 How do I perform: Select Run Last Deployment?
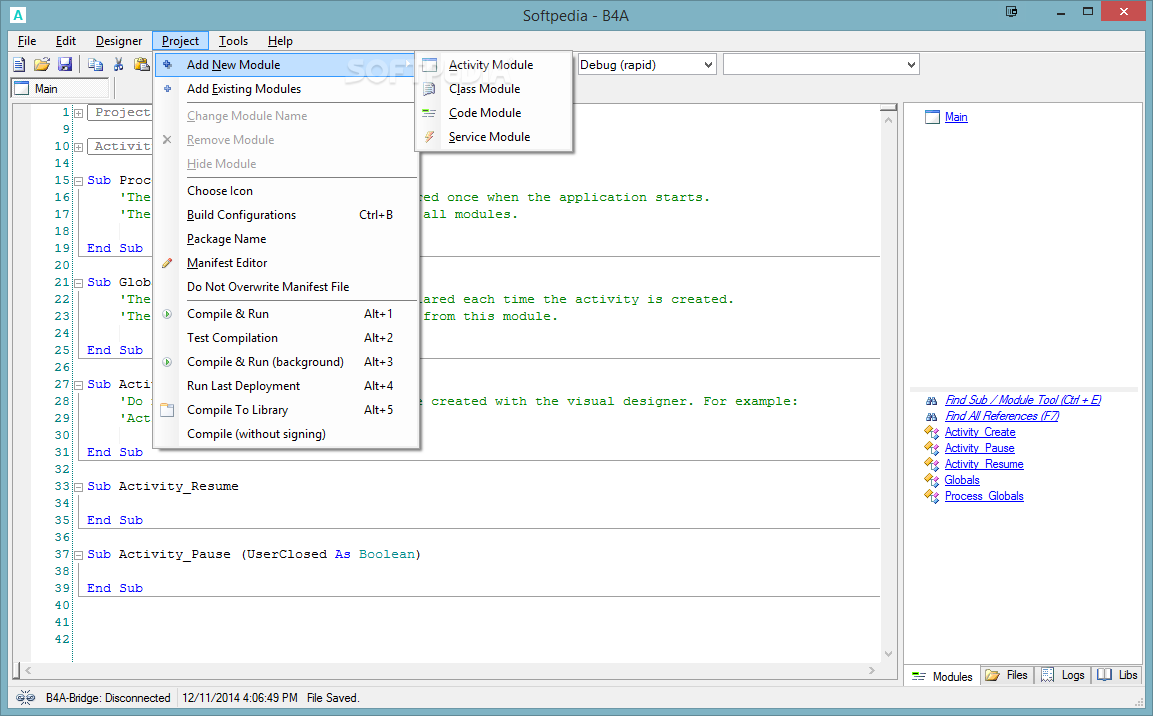click(x=287, y=386)
